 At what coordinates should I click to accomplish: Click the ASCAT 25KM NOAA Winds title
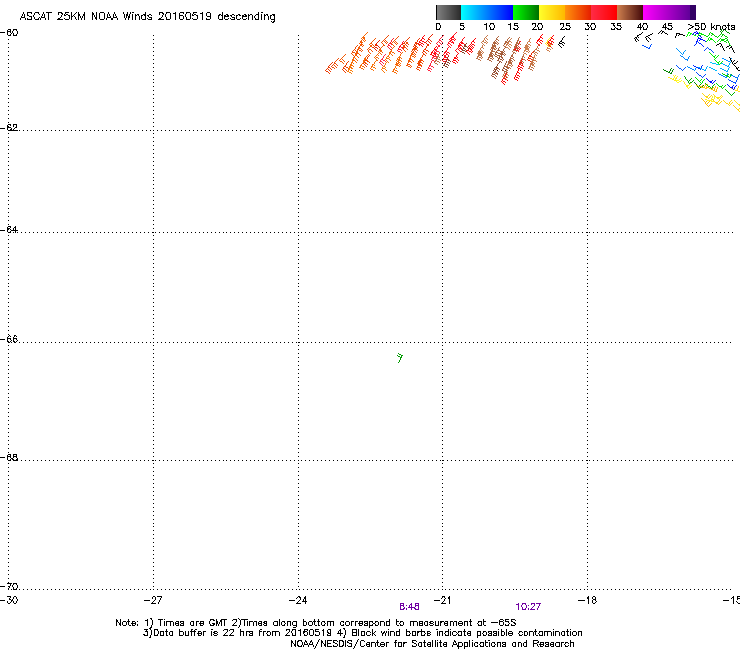(147, 17)
